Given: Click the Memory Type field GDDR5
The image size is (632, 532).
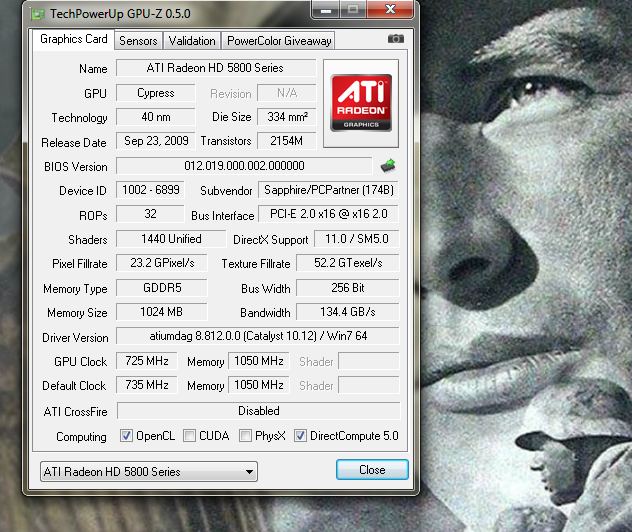Looking at the screenshot, I should pyautogui.click(x=162, y=288).
